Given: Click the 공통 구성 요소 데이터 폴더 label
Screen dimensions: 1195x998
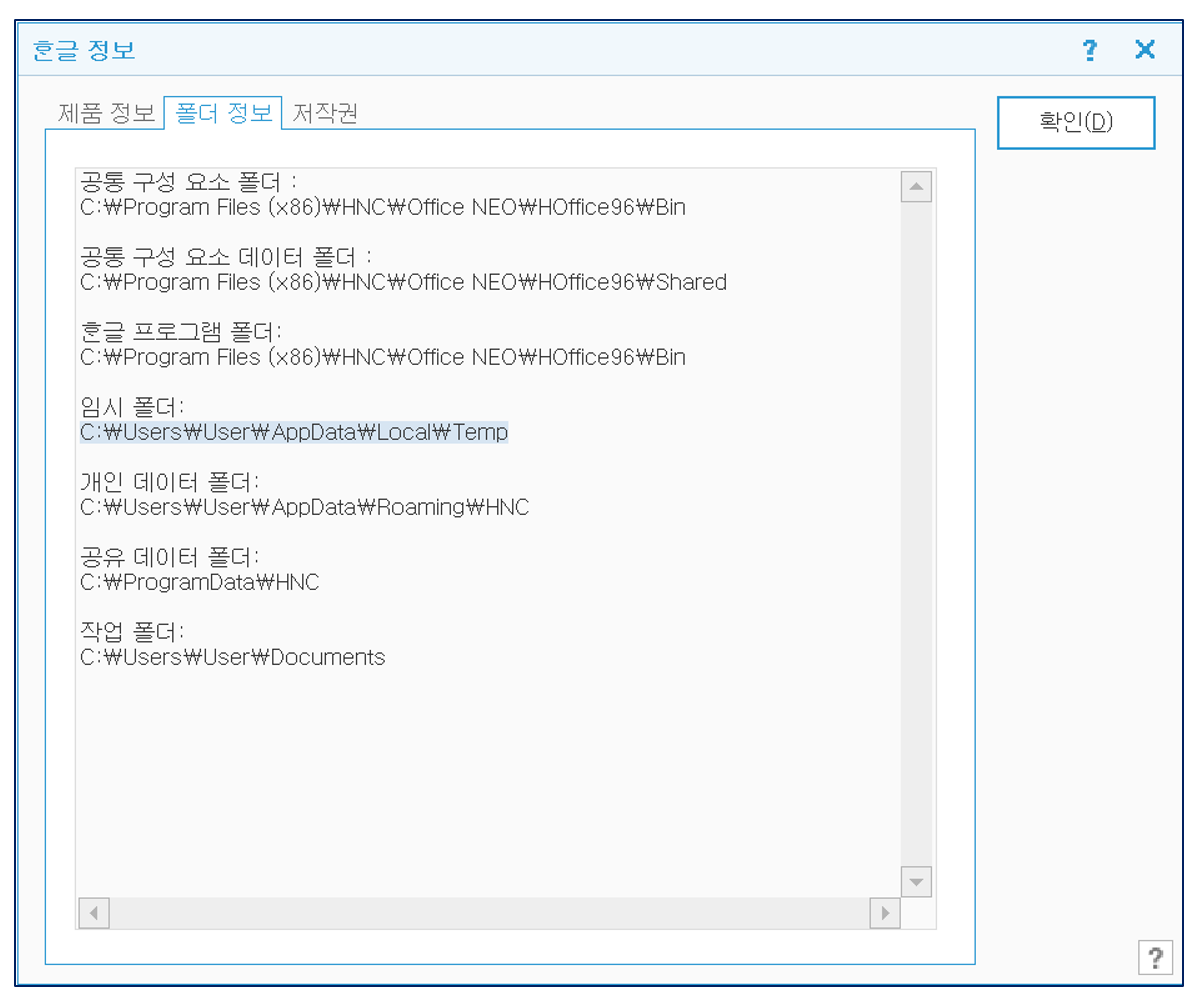Looking at the screenshot, I should [x=226, y=257].
